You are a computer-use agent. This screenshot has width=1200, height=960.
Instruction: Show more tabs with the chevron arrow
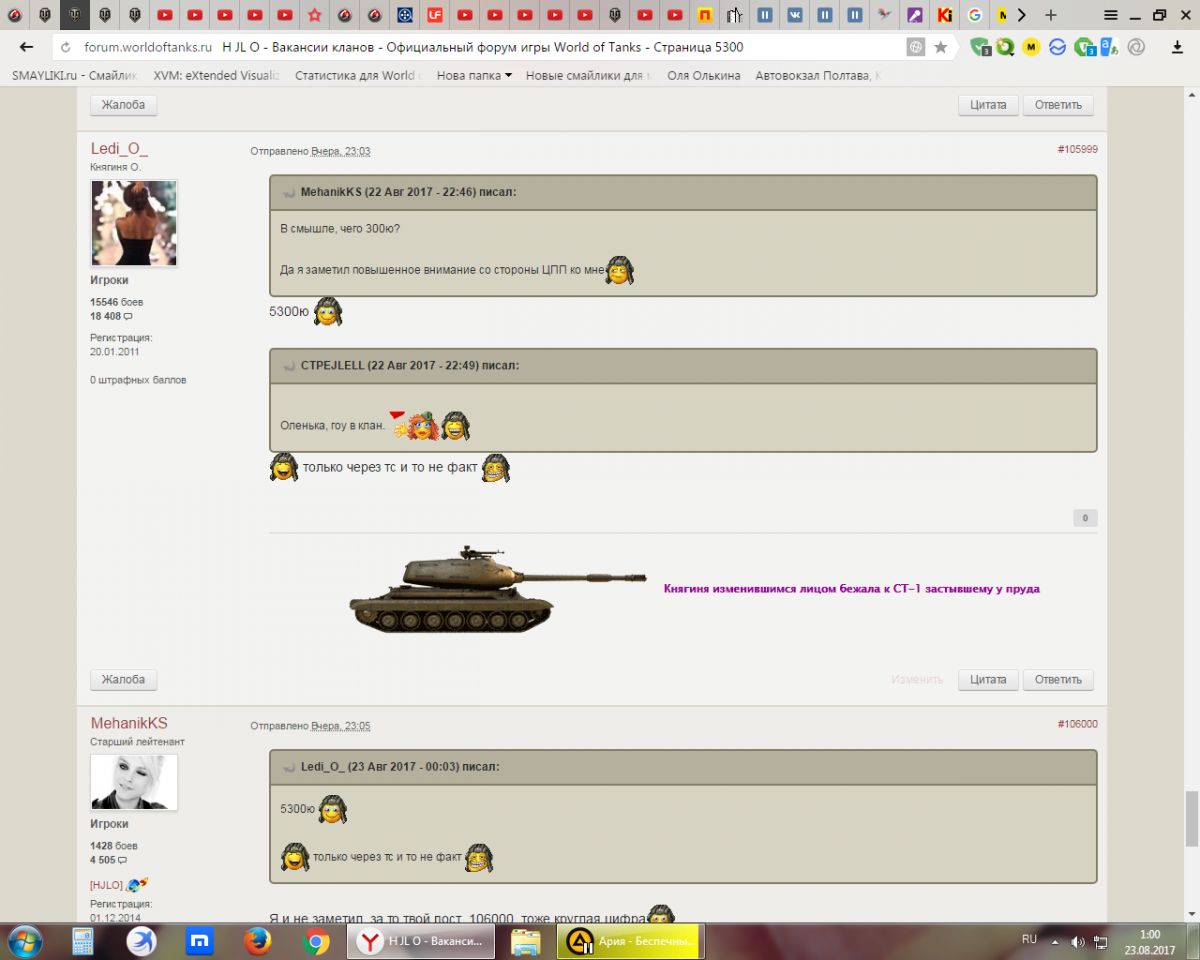[1021, 15]
